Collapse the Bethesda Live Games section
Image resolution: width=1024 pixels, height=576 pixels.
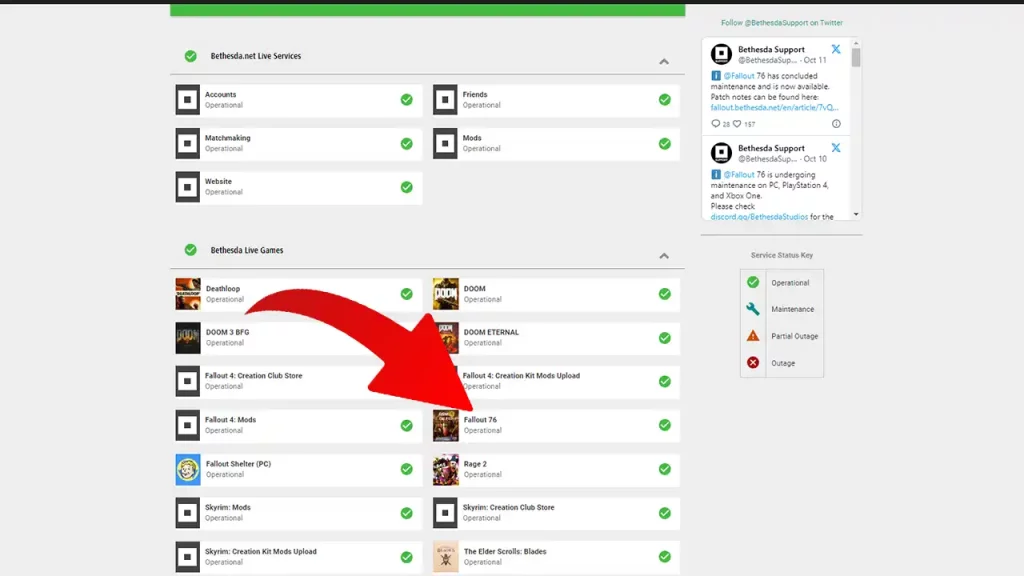pos(664,256)
